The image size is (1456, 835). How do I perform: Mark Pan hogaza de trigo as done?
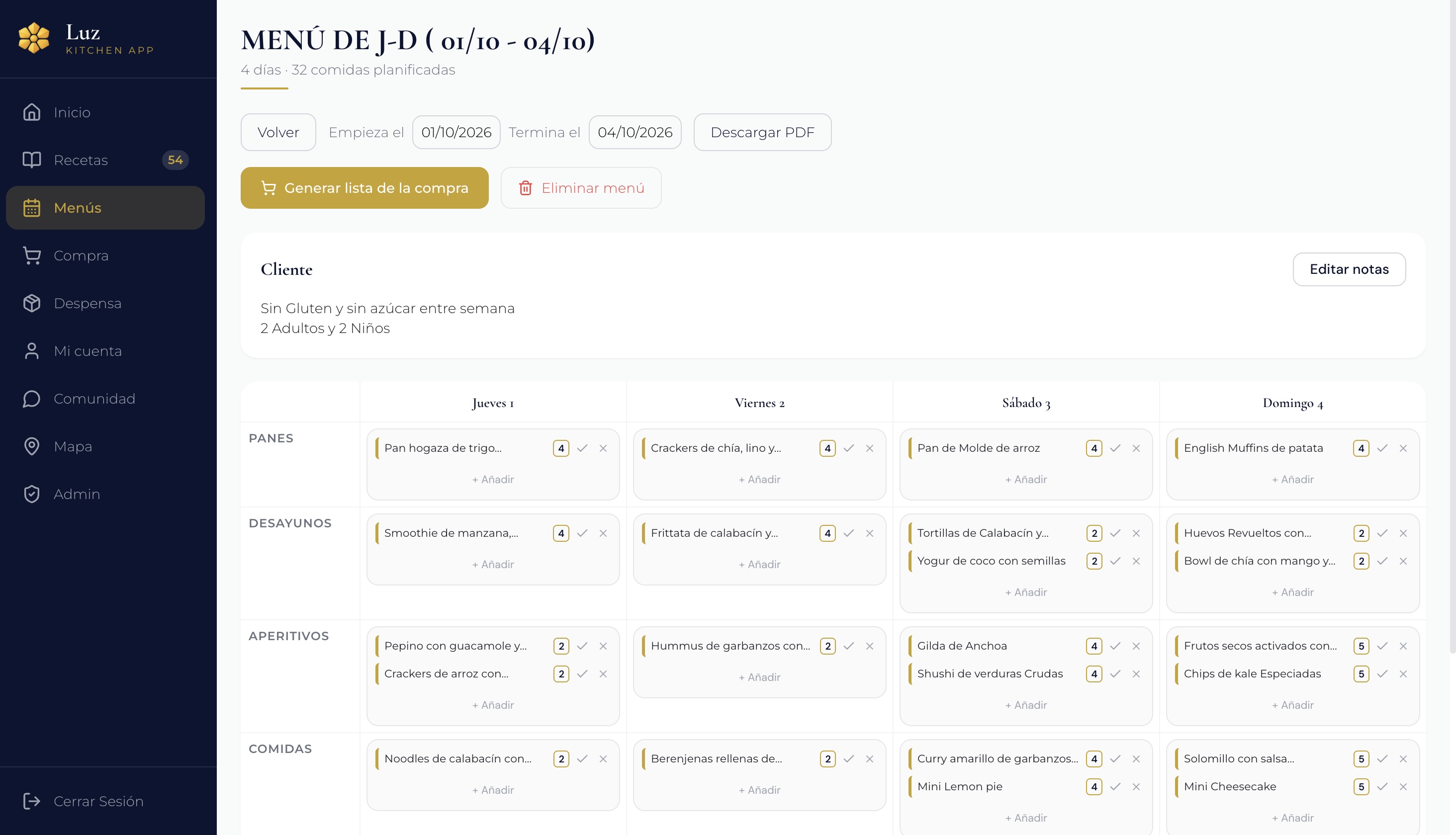point(582,448)
